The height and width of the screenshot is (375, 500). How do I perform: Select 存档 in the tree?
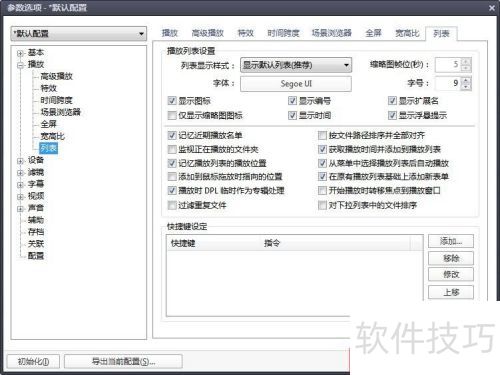click(36, 232)
